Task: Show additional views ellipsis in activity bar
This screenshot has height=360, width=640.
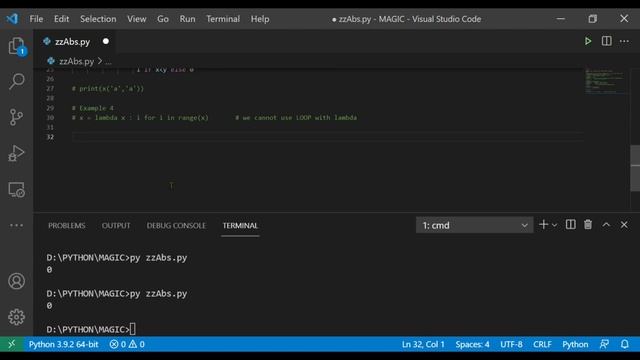Action: point(16,225)
